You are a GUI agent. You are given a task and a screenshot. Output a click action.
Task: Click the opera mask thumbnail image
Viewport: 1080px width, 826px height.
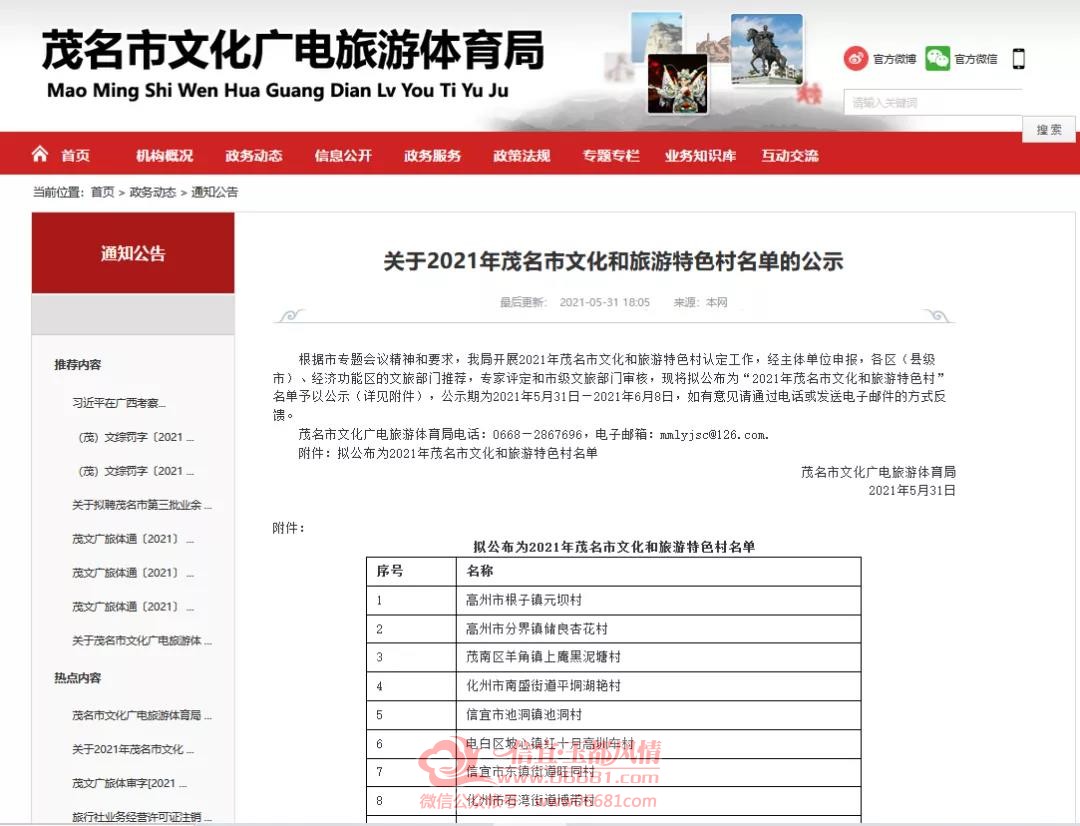(x=678, y=85)
